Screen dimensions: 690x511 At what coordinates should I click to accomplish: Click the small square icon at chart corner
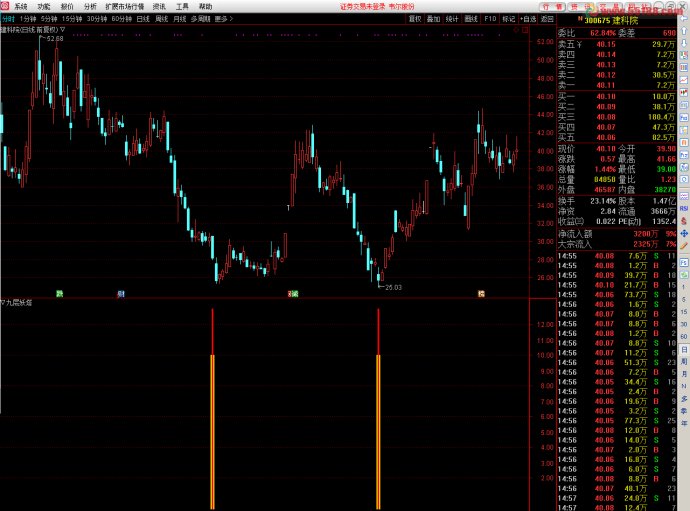[525, 30]
